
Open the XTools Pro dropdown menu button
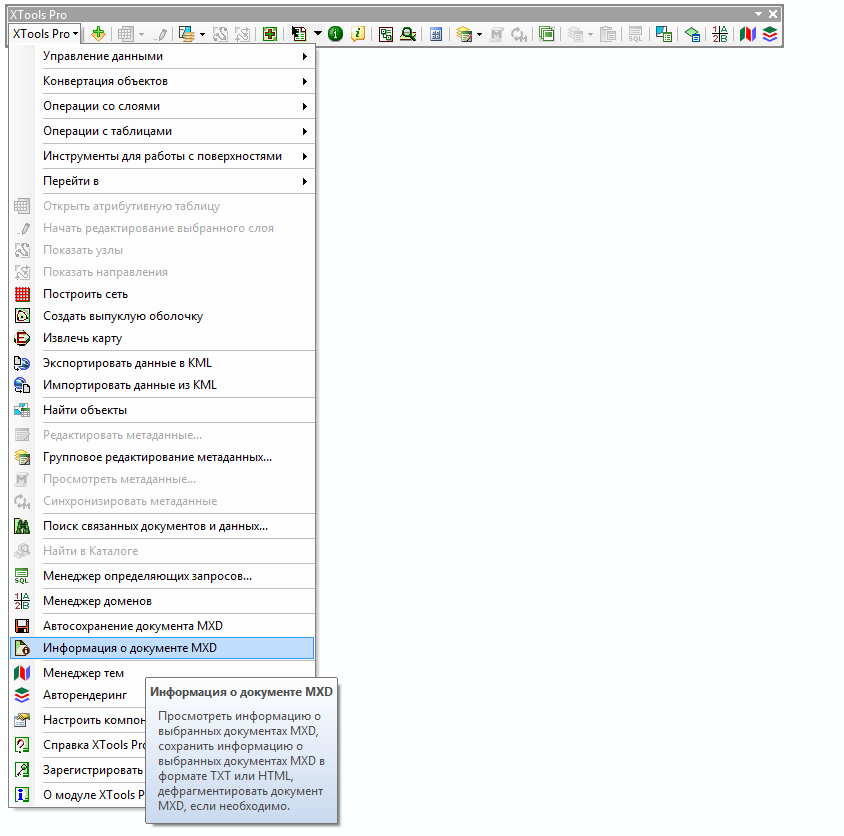point(45,34)
